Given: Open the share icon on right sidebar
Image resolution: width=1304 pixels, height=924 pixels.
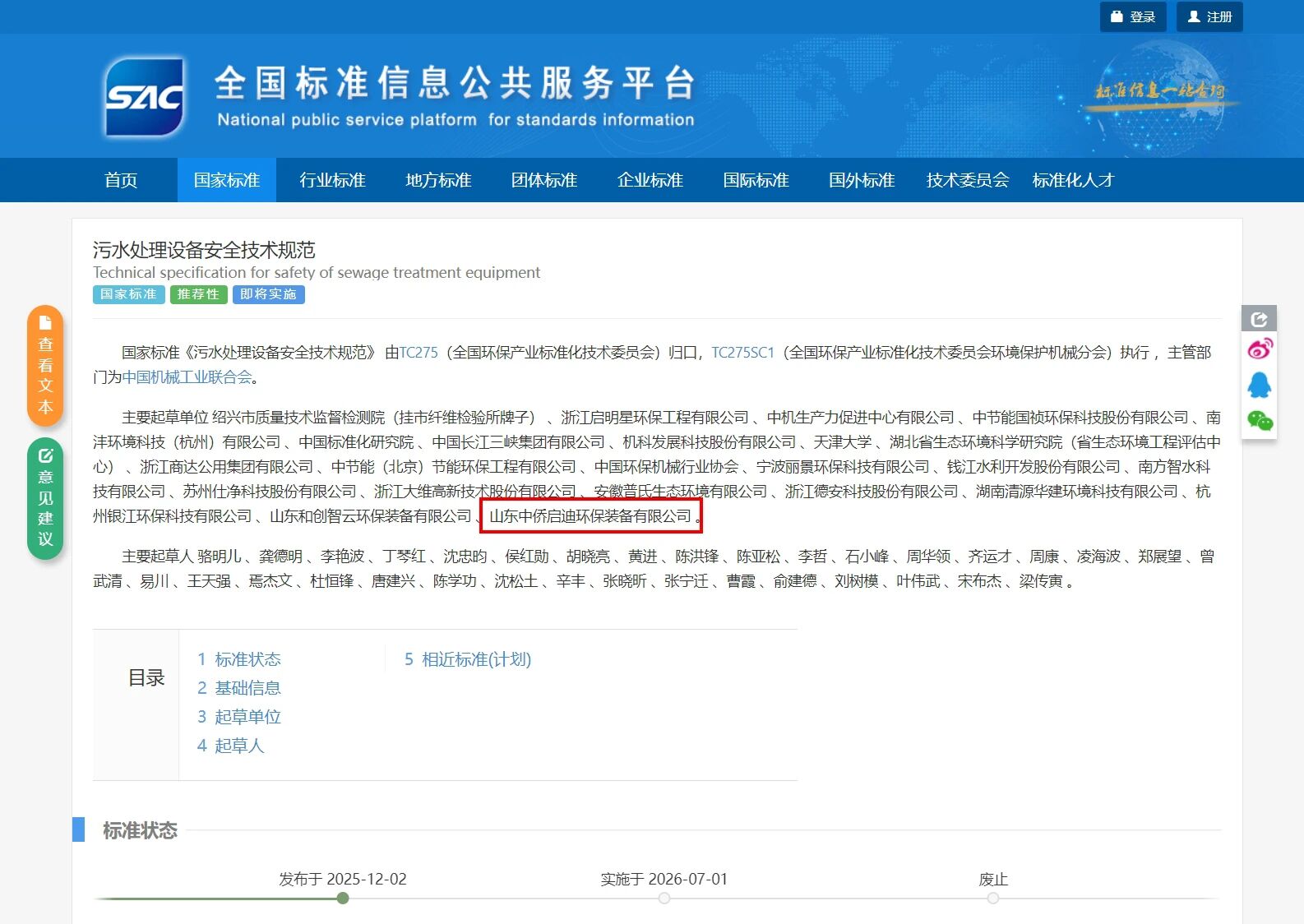Looking at the screenshot, I should coord(1259,319).
